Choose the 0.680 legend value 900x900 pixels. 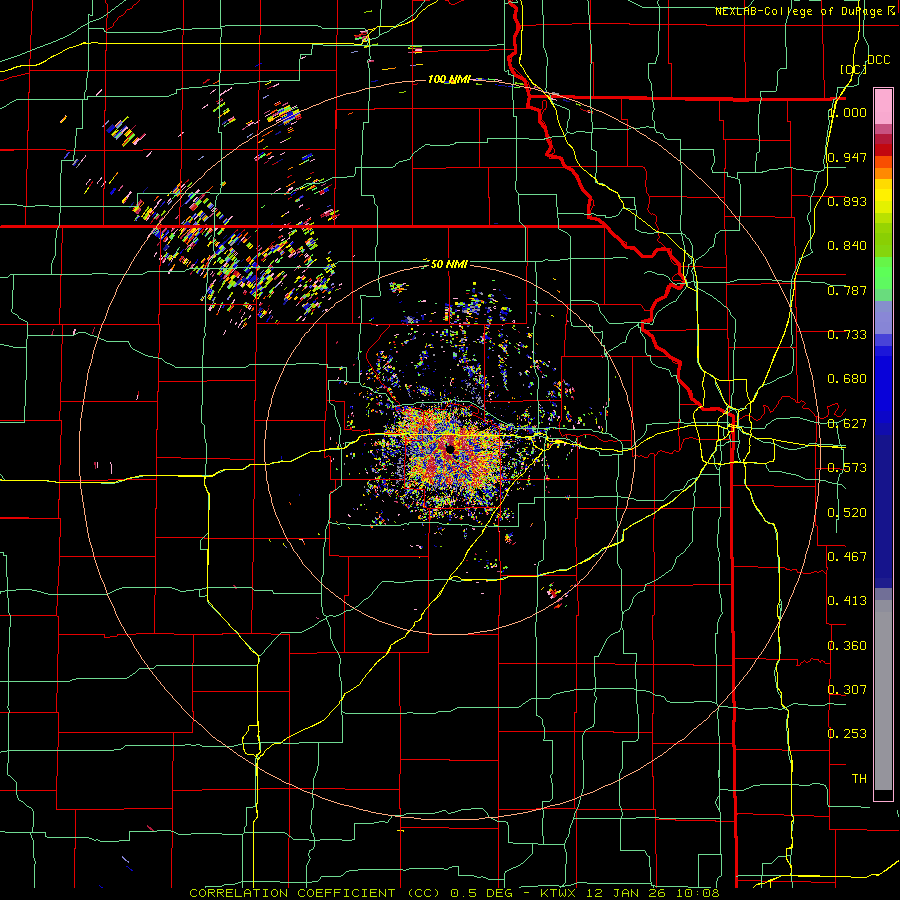coord(847,379)
